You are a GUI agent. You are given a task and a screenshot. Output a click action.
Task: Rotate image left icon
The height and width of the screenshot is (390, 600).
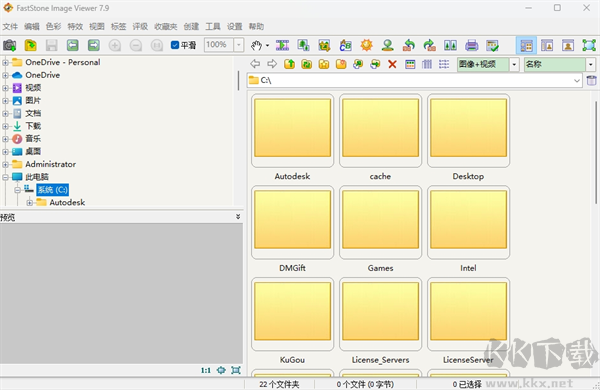[x=409, y=45]
